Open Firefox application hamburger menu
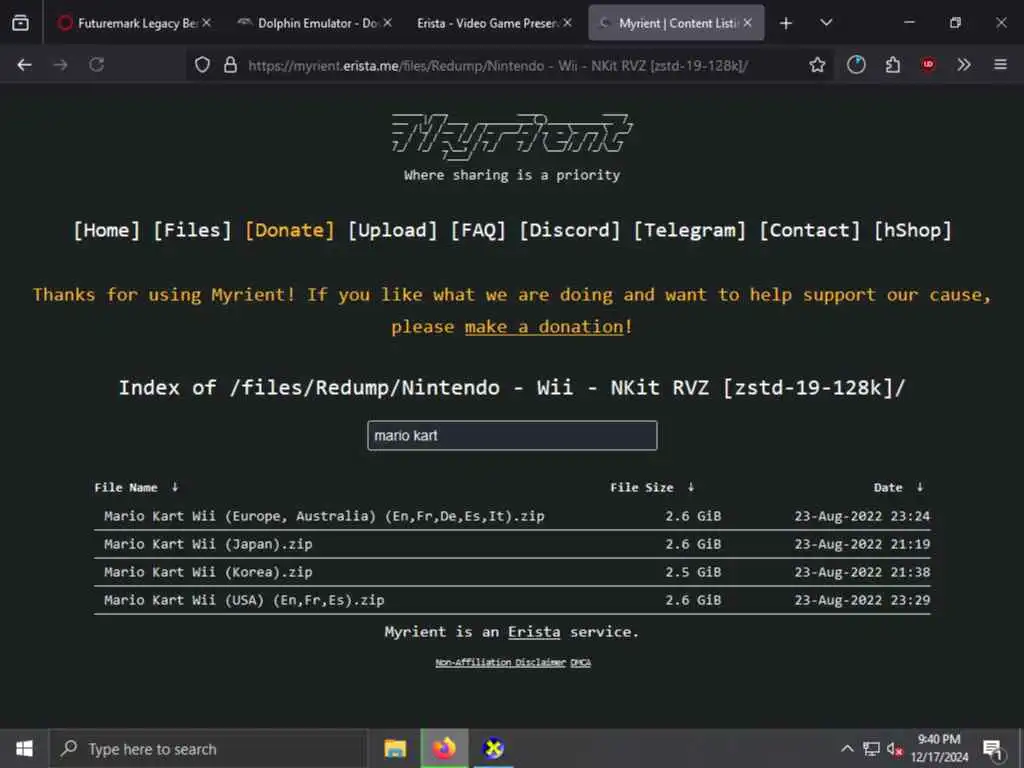Image resolution: width=1024 pixels, height=768 pixels. (x=1000, y=65)
